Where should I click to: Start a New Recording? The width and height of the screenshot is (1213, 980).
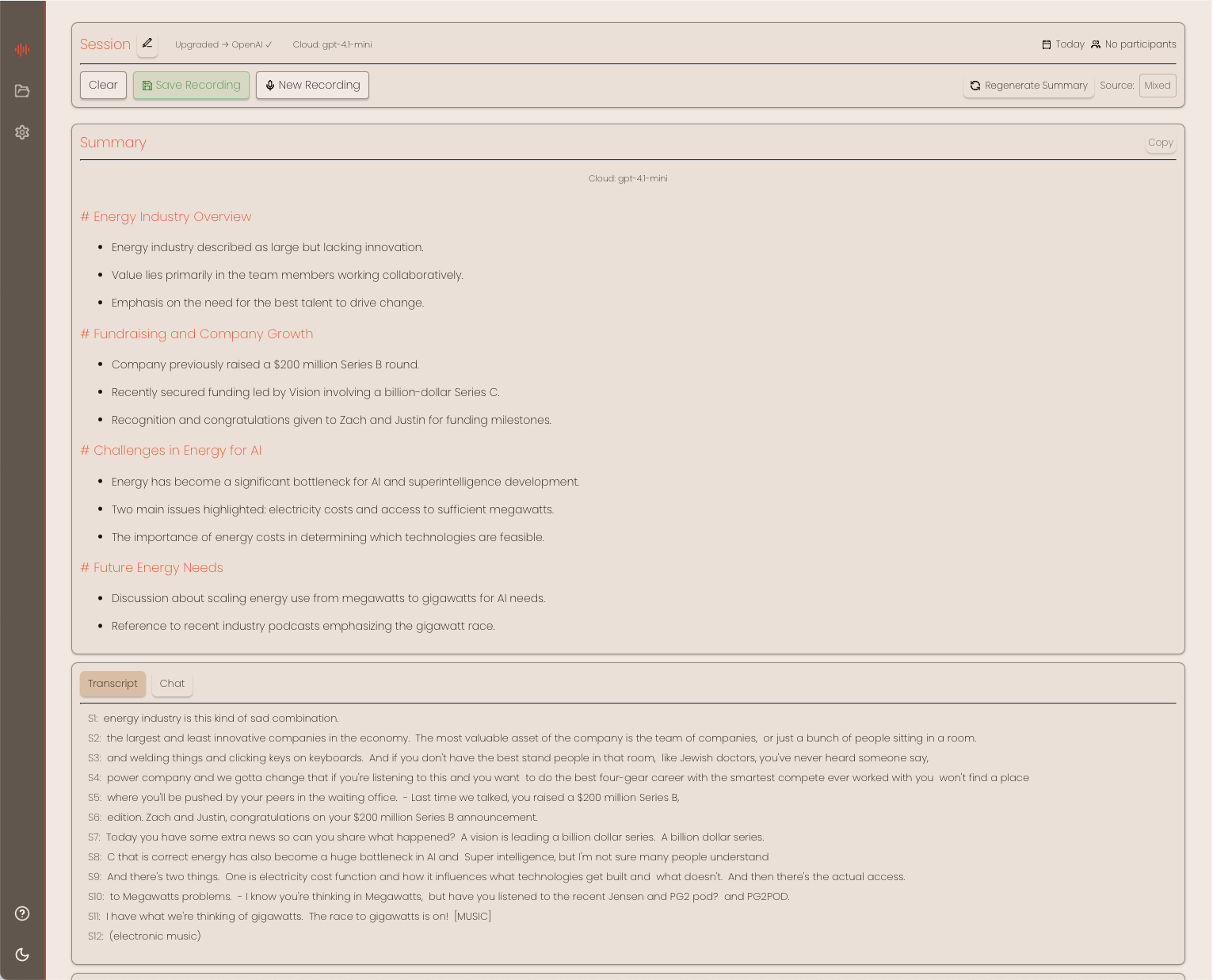(x=312, y=85)
